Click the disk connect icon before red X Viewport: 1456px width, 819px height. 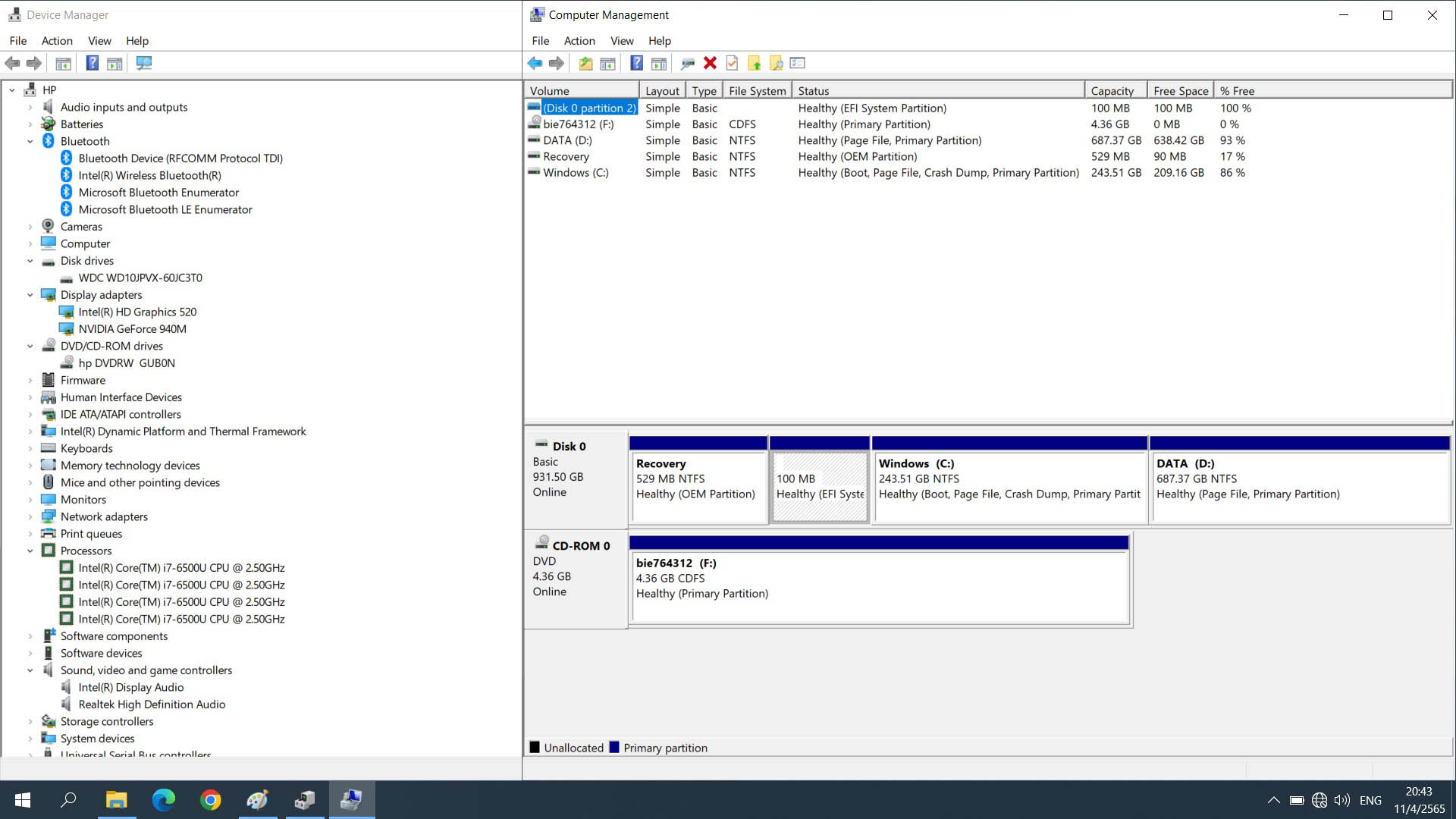688,64
